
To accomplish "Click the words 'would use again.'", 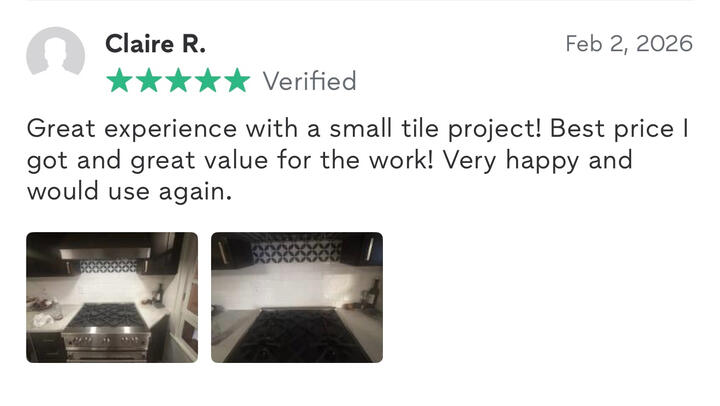I will 129,192.
